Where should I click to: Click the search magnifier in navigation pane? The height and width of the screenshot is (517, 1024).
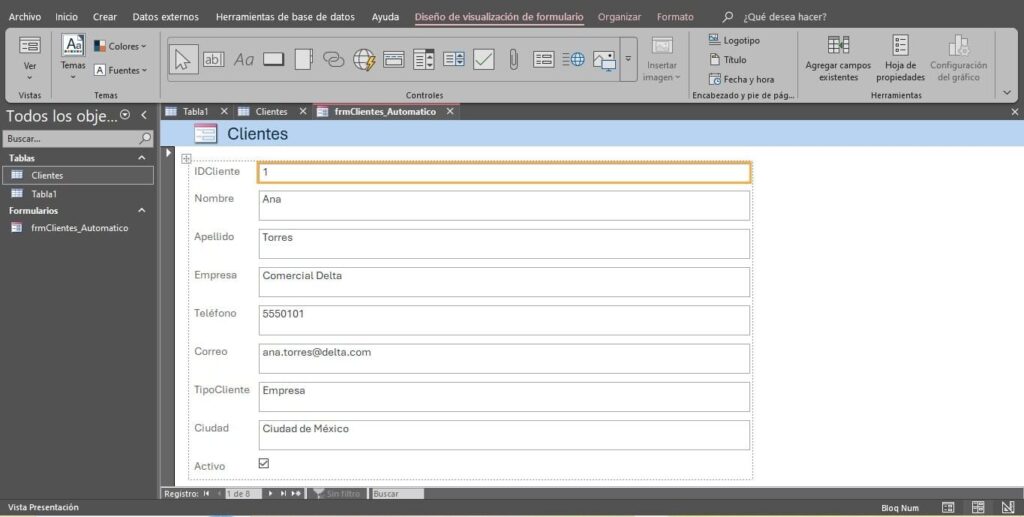(145, 138)
